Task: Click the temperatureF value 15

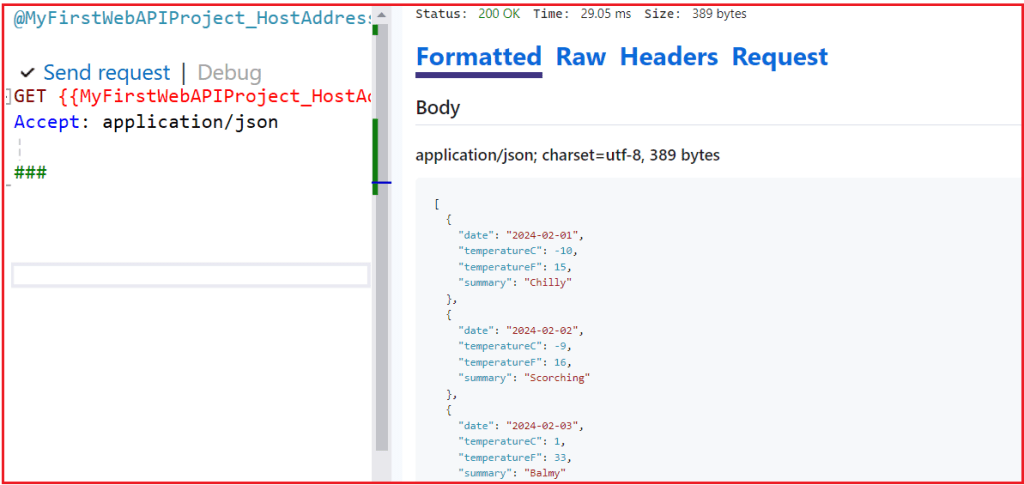Action: click(562, 266)
